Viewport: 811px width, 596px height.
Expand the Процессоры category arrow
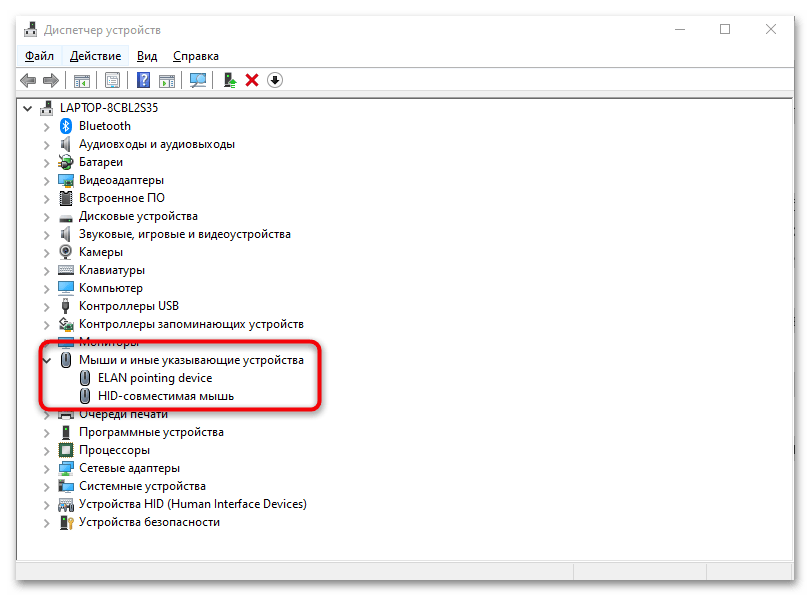pyautogui.click(x=47, y=451)
